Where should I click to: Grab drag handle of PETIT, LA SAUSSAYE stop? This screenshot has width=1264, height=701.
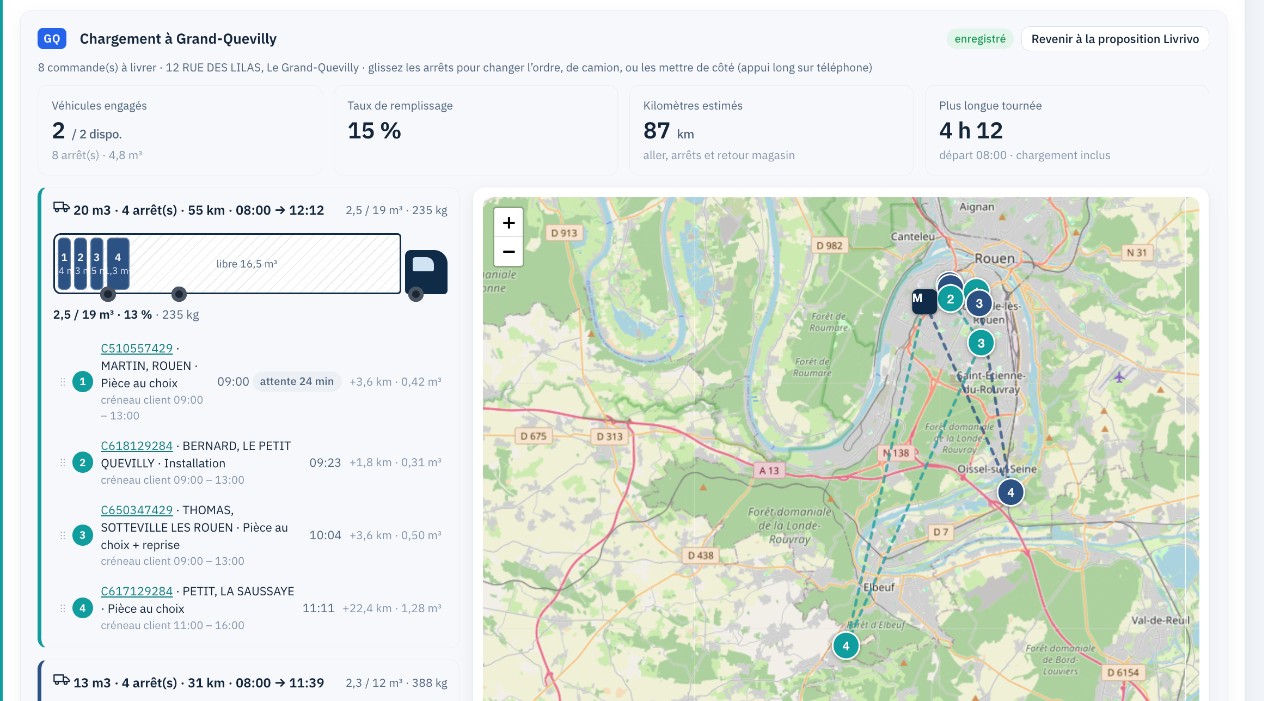tap(63, 608)
